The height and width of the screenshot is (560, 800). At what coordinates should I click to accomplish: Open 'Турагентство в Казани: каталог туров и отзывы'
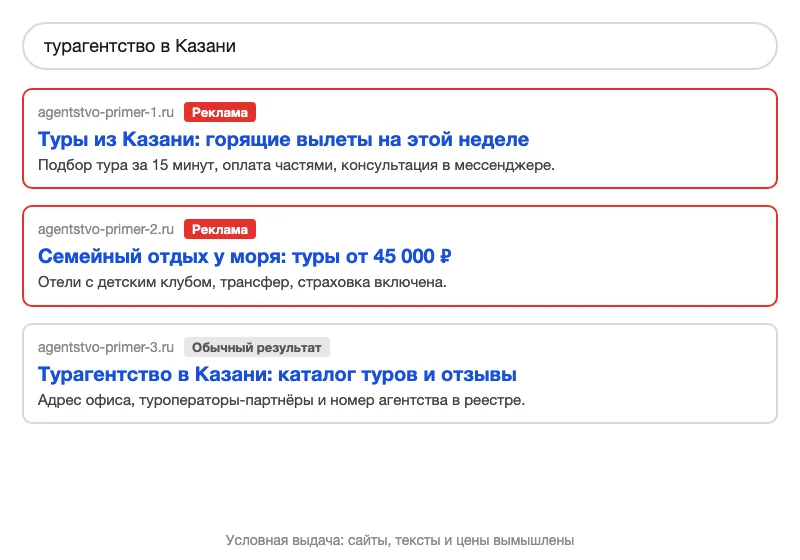point(277,374)
